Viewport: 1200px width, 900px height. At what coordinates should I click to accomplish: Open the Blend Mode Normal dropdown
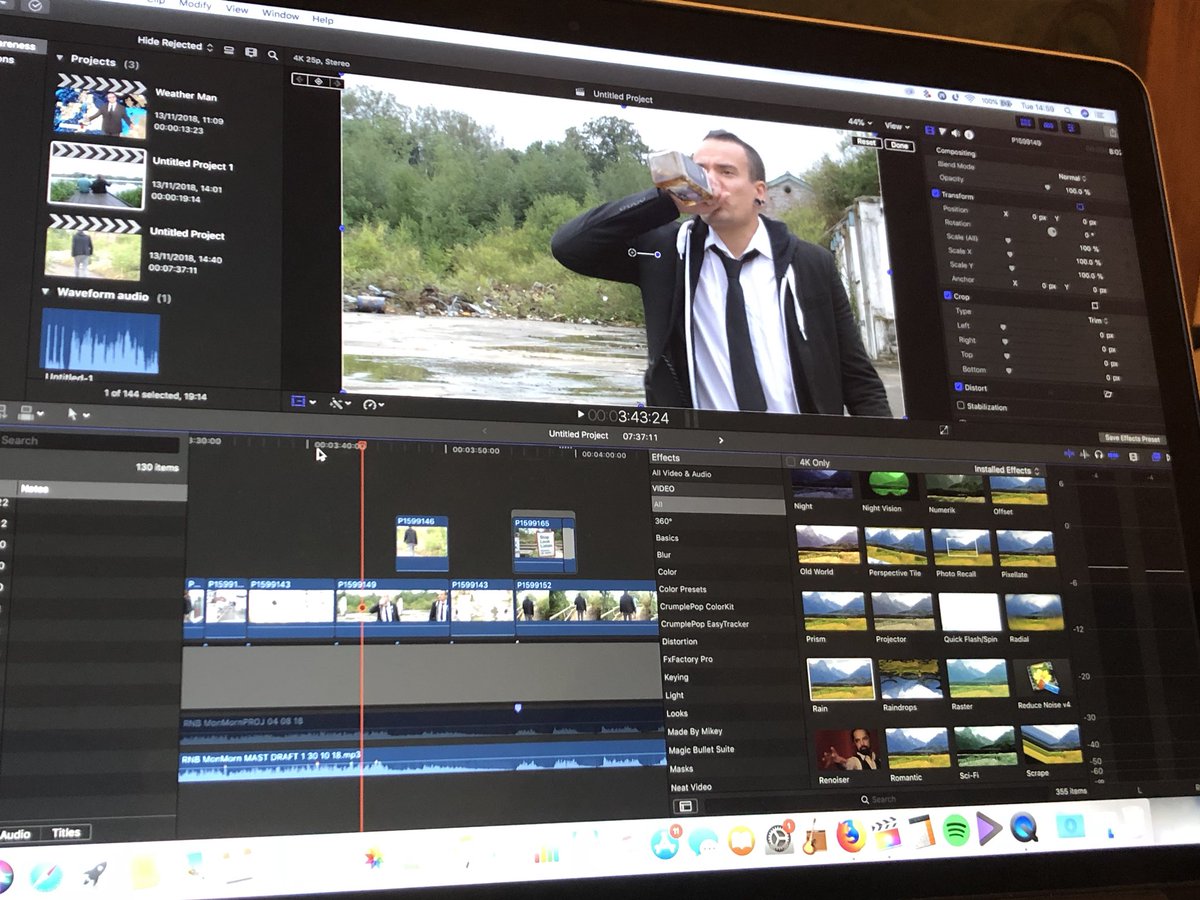pyautogui.click(x=1072, y=177)
